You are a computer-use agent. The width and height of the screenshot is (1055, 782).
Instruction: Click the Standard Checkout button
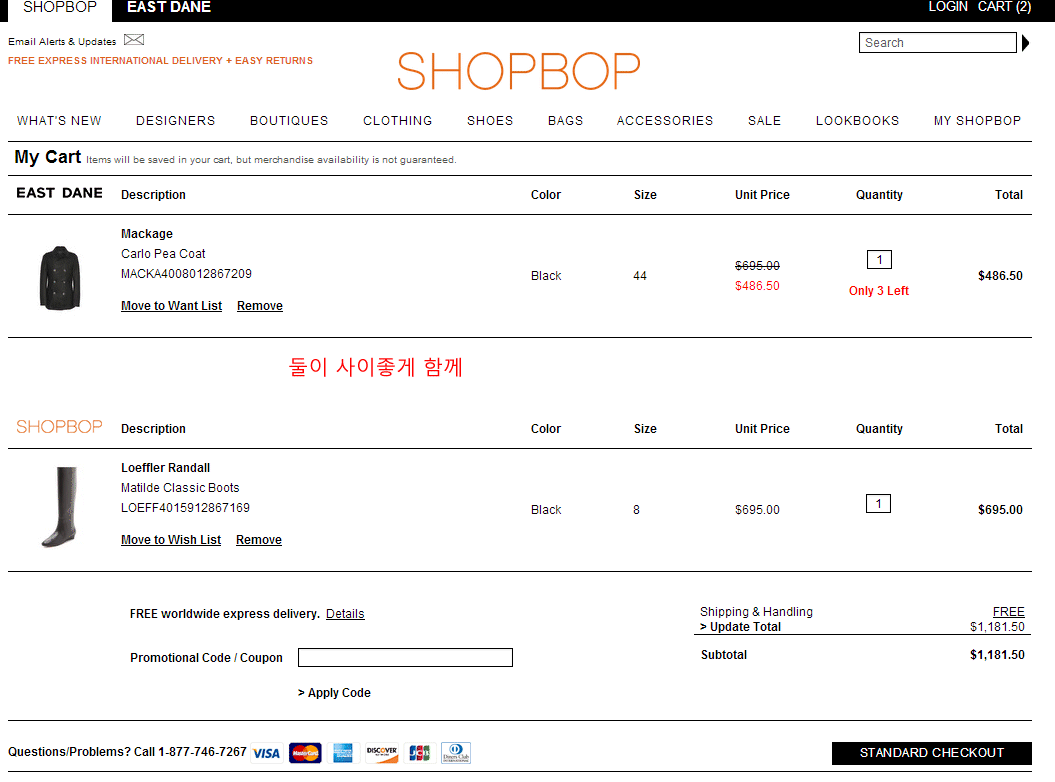(x=931, y=753)
